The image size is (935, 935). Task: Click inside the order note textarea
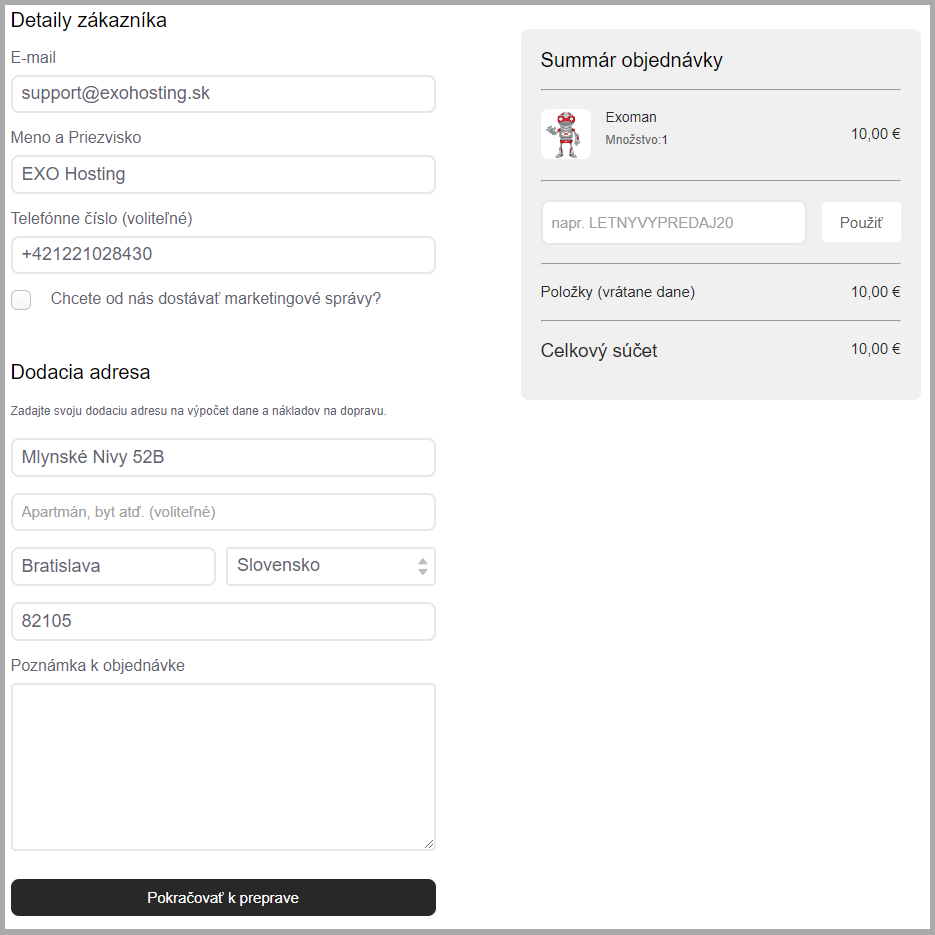point(223,766)
